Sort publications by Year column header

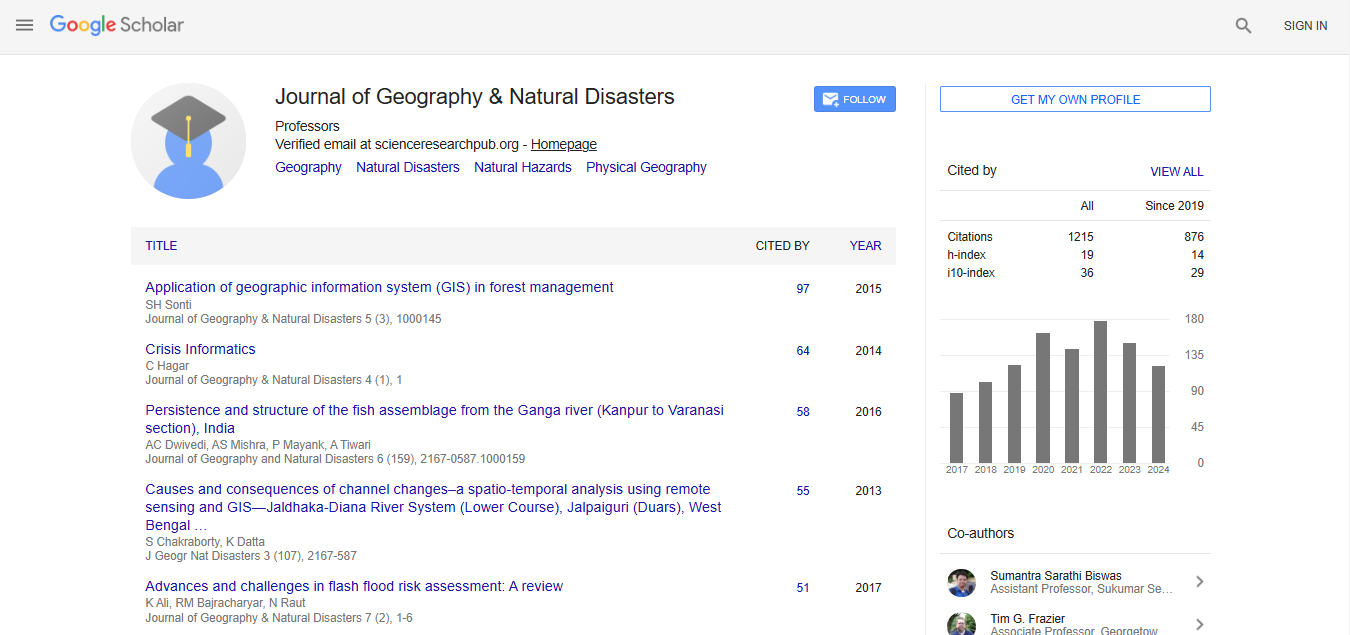tap(865, 246)
